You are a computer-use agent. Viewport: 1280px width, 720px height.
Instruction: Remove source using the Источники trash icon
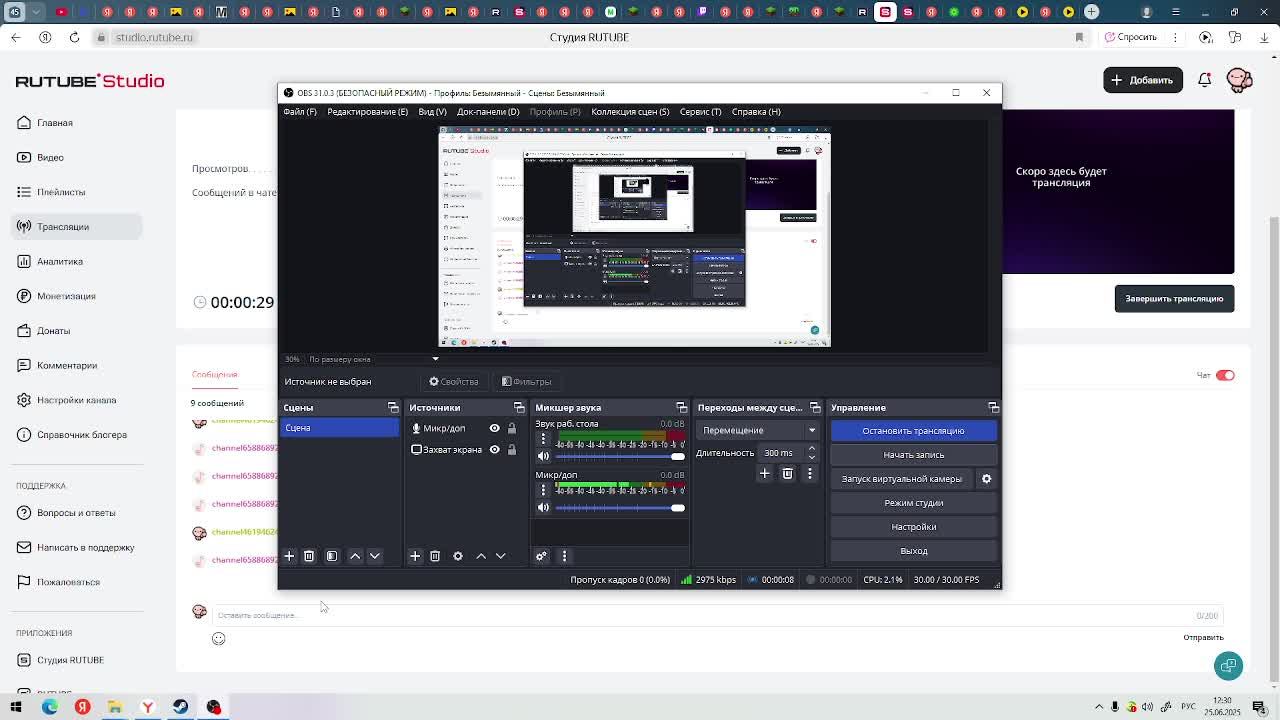tap(435, 556)
